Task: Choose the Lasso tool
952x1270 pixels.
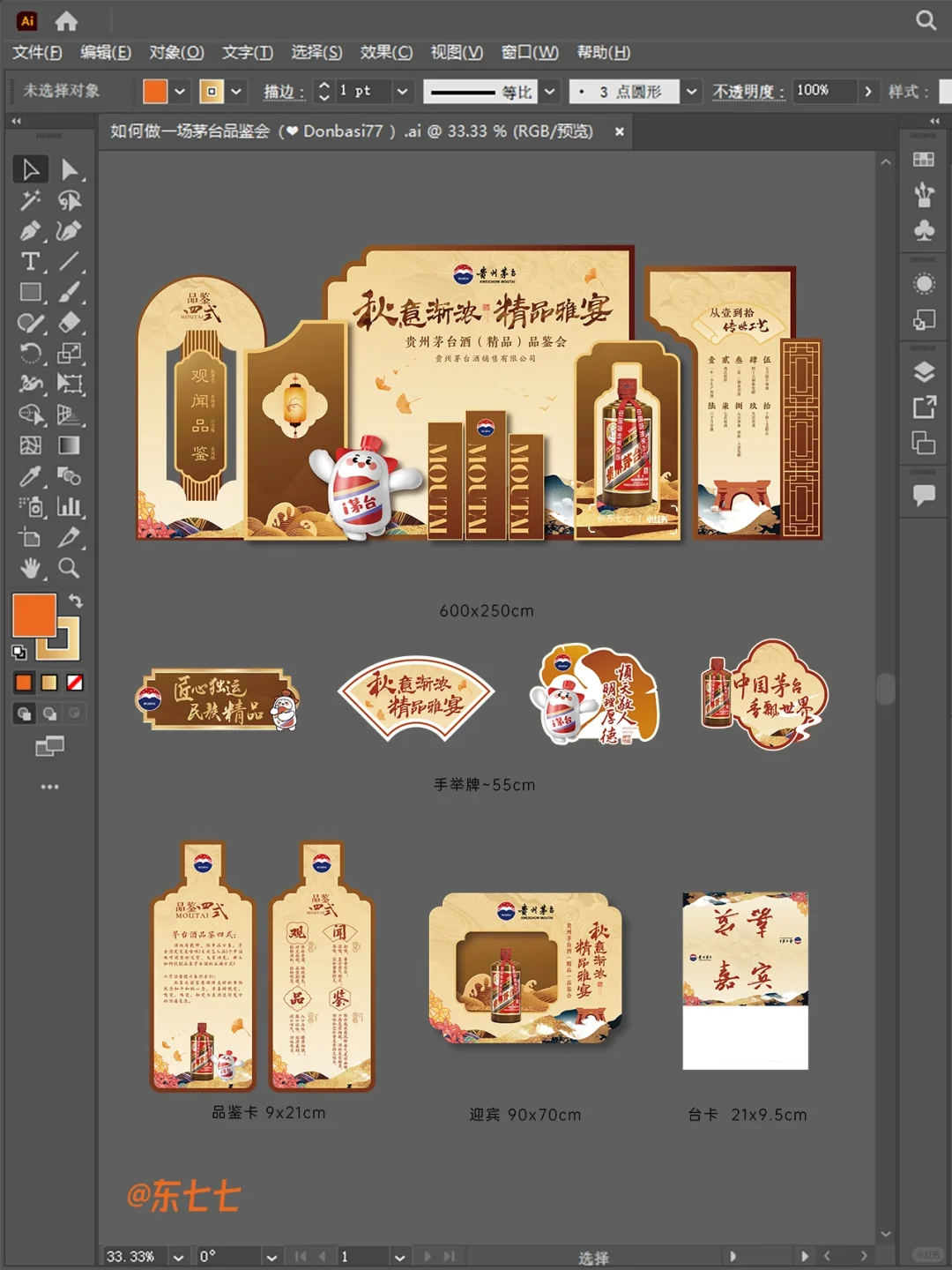Action: coord(69,200)
